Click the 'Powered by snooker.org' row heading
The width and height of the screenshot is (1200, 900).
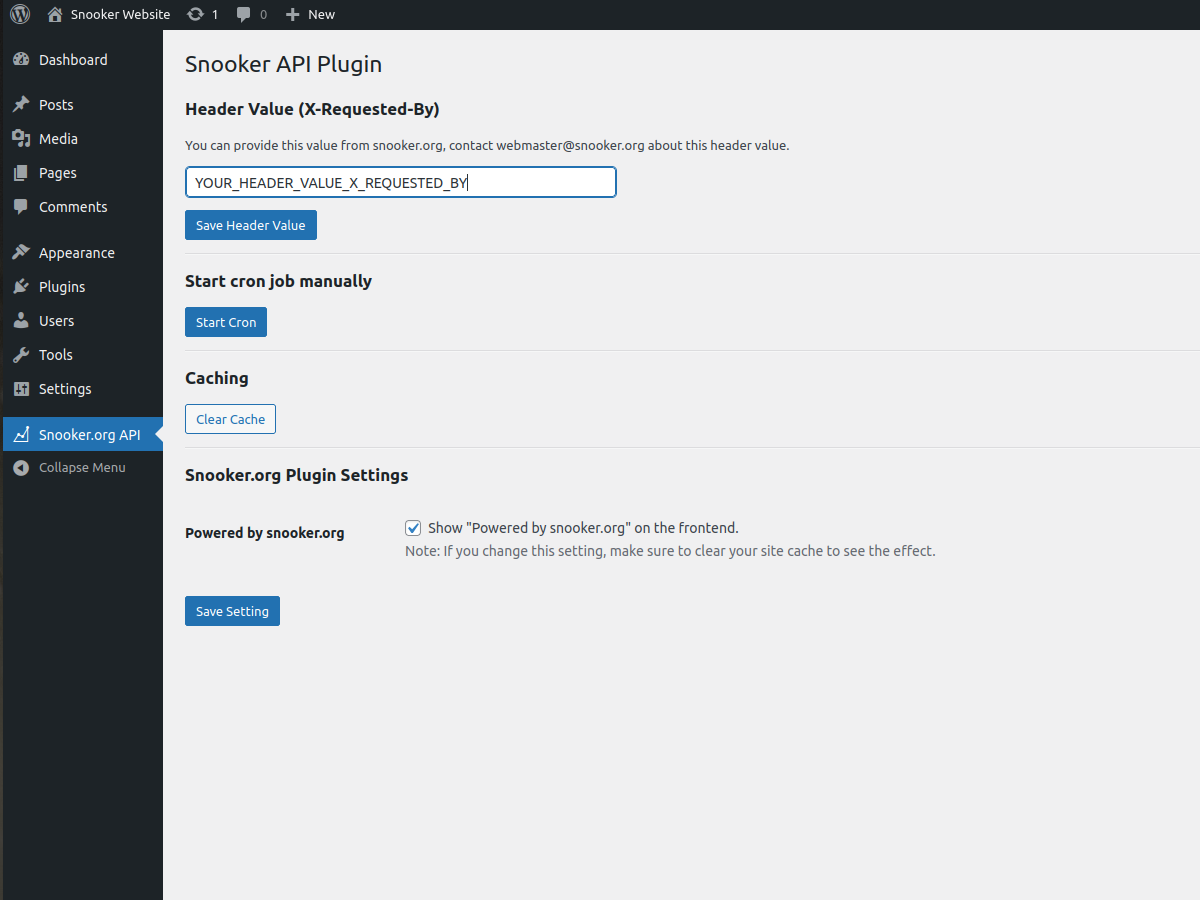265,533
